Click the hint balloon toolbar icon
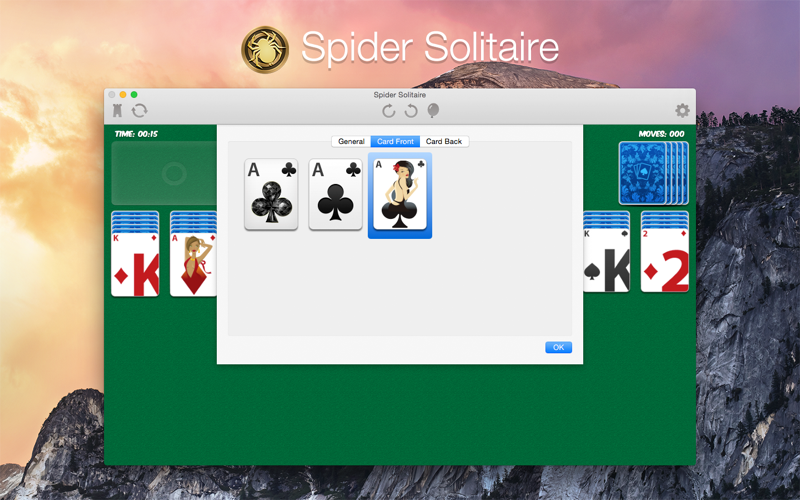Screen dimensions: 800x500 433,110
